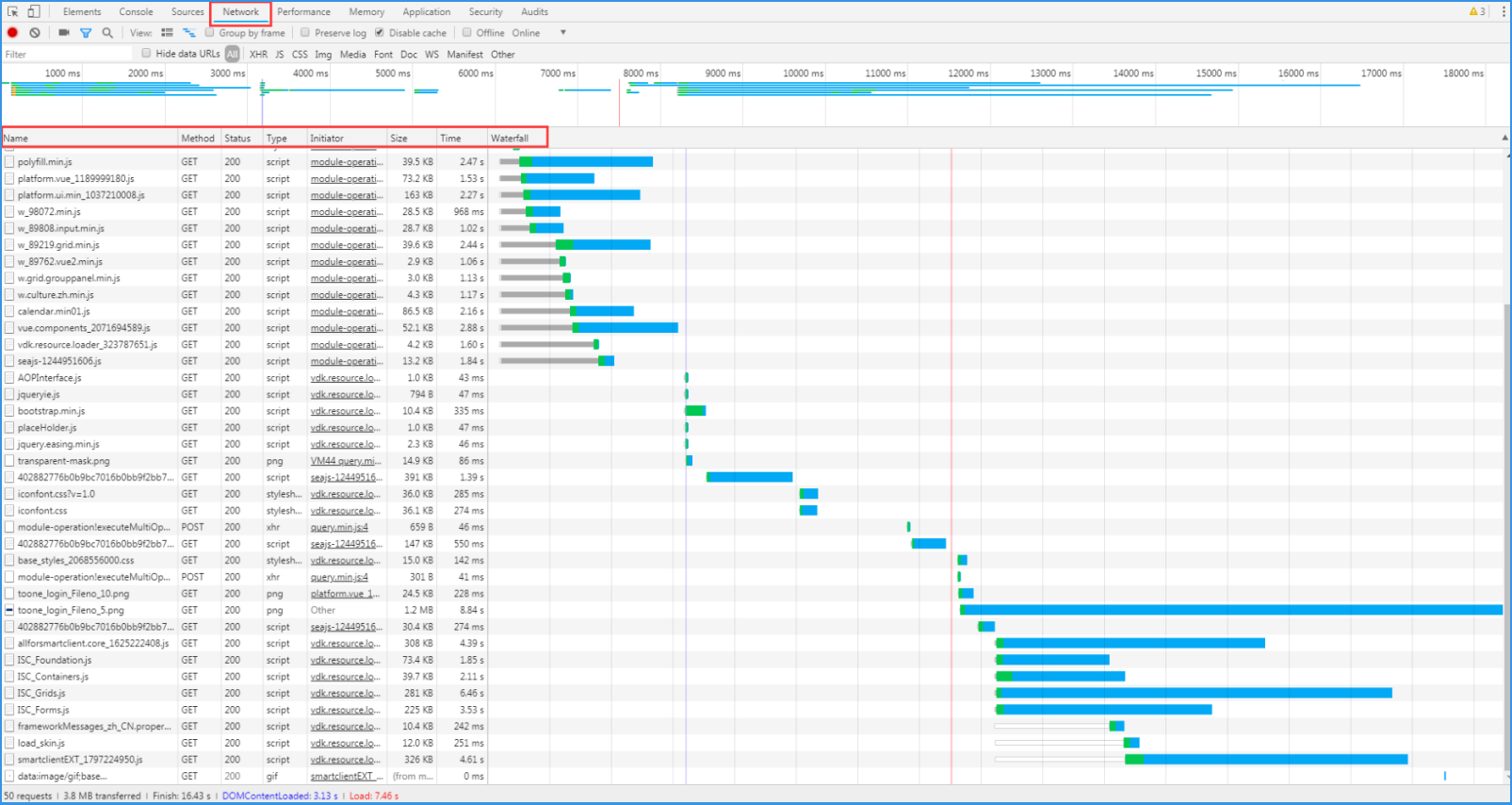Click the capture screenshots camera icon
Image resolution: width=1512 pixels, height=805 pixels.
[x=64, y=33]
